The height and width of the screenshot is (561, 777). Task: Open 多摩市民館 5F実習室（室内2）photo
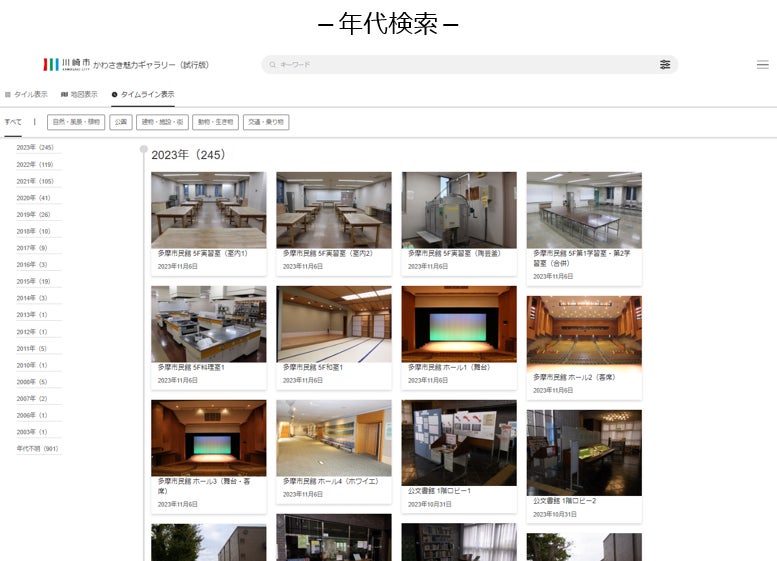[334, 210]
